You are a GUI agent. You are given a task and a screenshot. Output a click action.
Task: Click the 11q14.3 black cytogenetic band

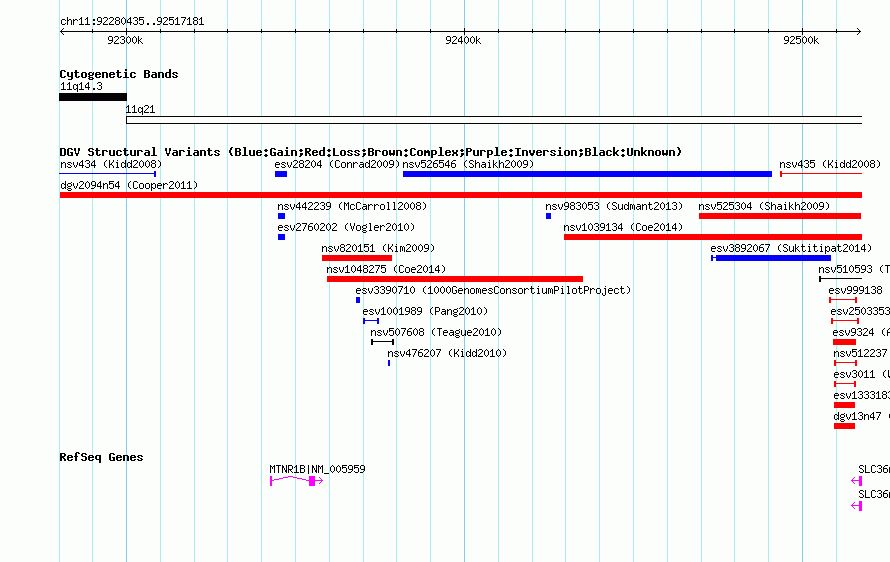tap(93, 97)
